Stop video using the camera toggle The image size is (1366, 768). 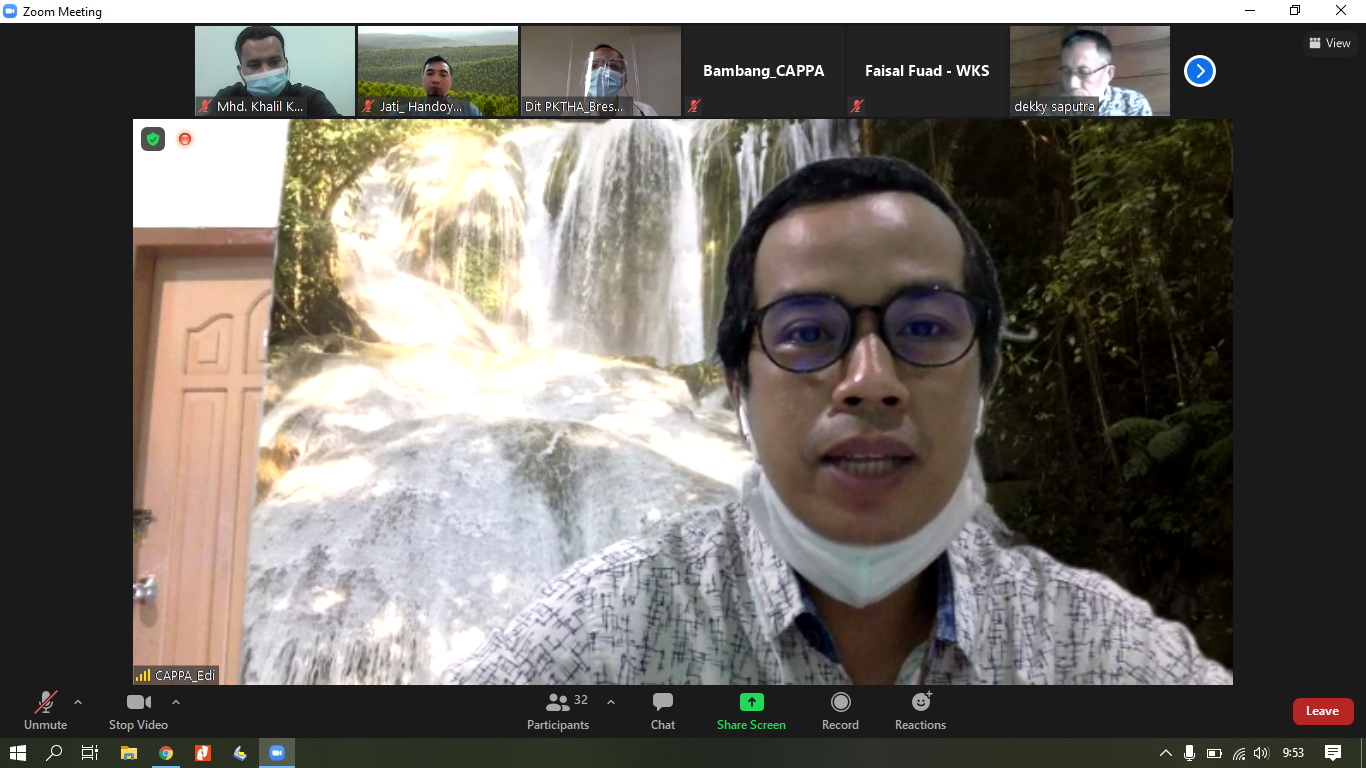[x=138, y=711]
